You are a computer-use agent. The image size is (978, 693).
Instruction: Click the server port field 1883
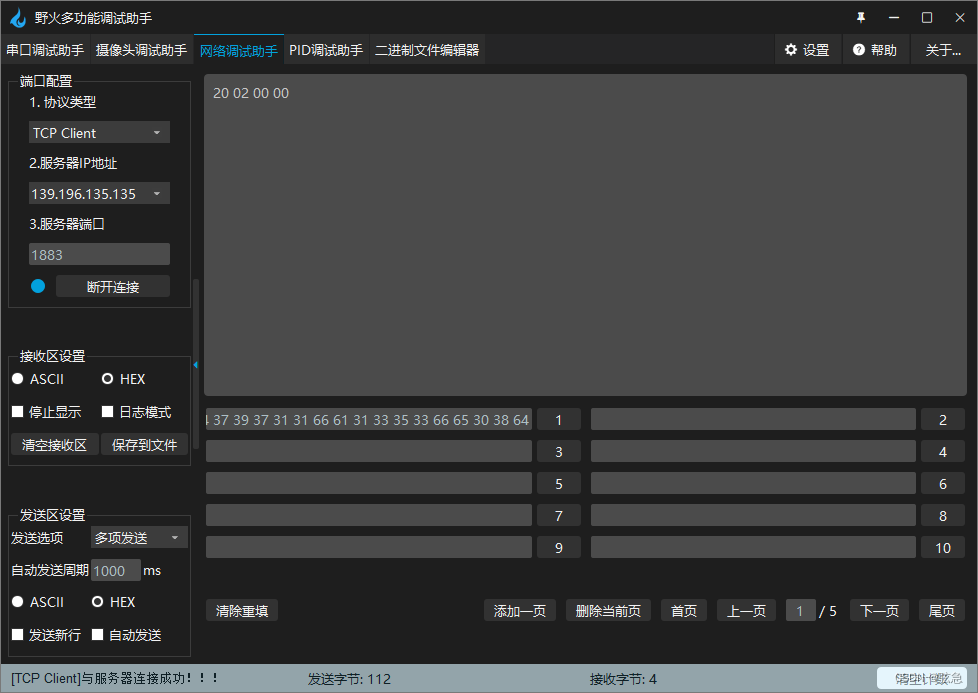pyautogui.click(x=99, y=254)
